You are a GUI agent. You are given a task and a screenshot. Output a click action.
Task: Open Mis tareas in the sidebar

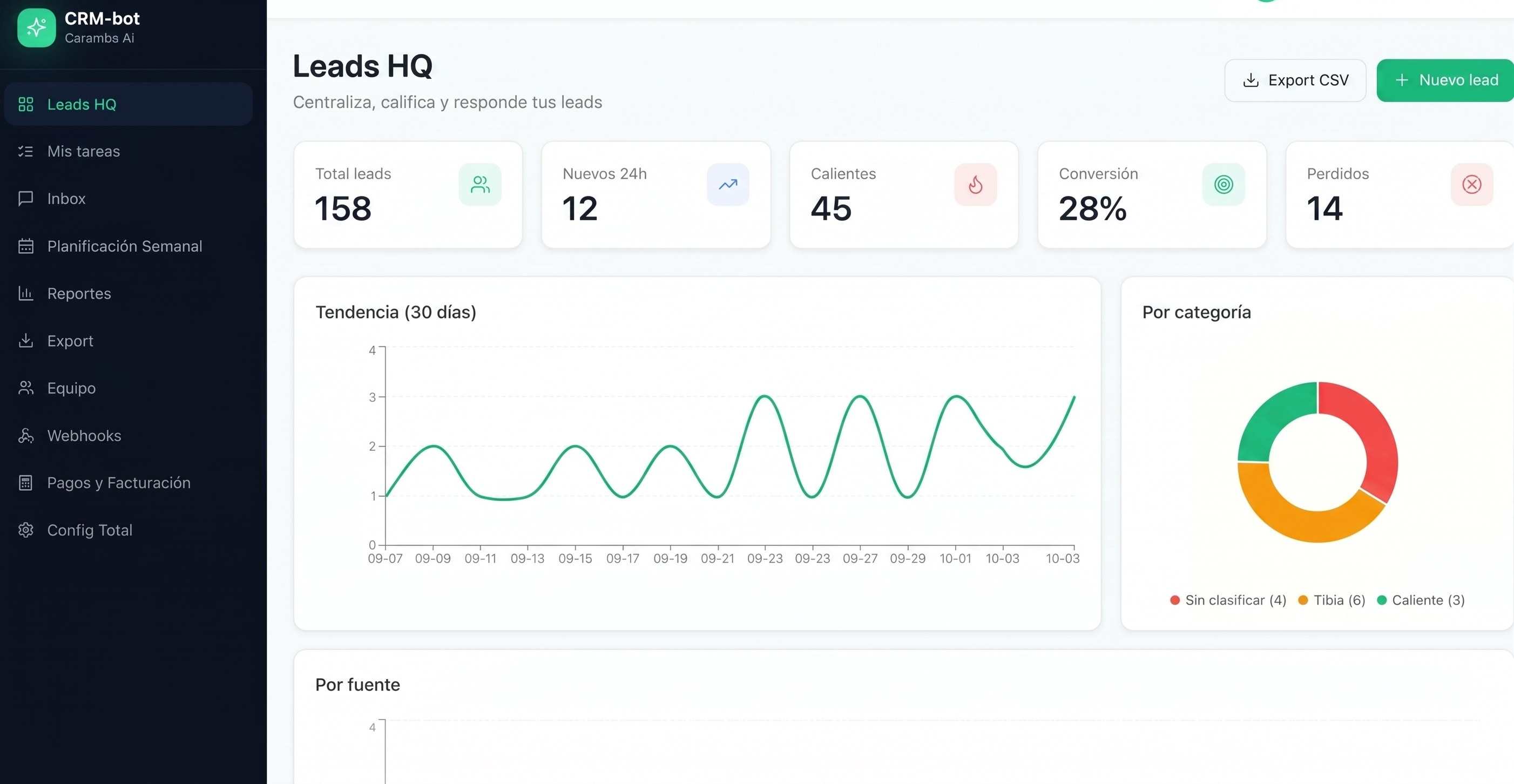(x=128, y=151)
